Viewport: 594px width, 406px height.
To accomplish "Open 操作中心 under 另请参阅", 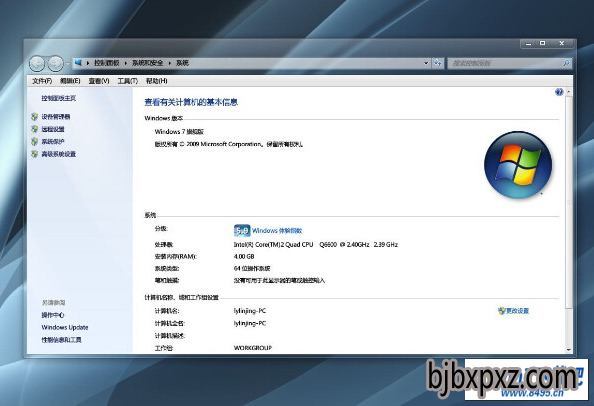I will 53,315.
